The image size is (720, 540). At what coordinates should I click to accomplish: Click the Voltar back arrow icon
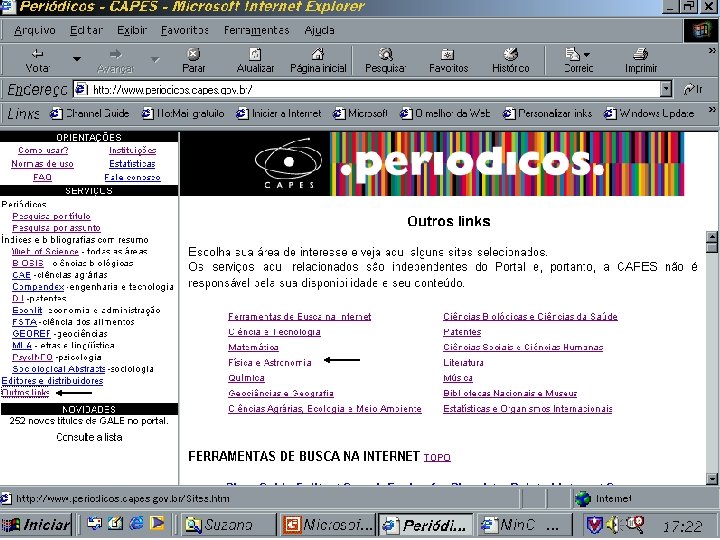[x=38, y=54]
